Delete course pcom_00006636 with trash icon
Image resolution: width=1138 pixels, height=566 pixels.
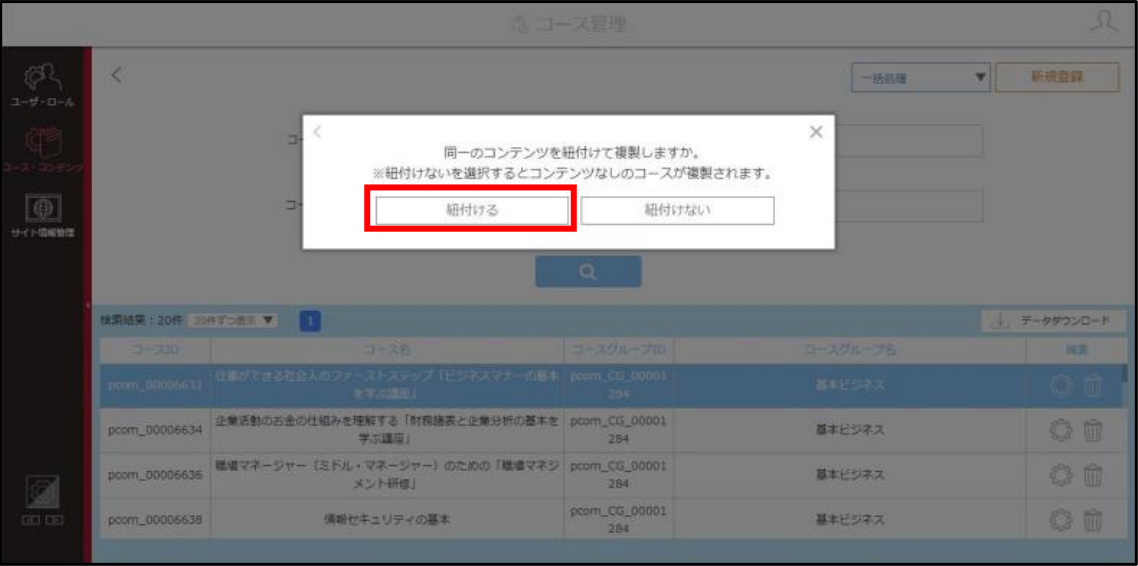tap(1093, 476)
